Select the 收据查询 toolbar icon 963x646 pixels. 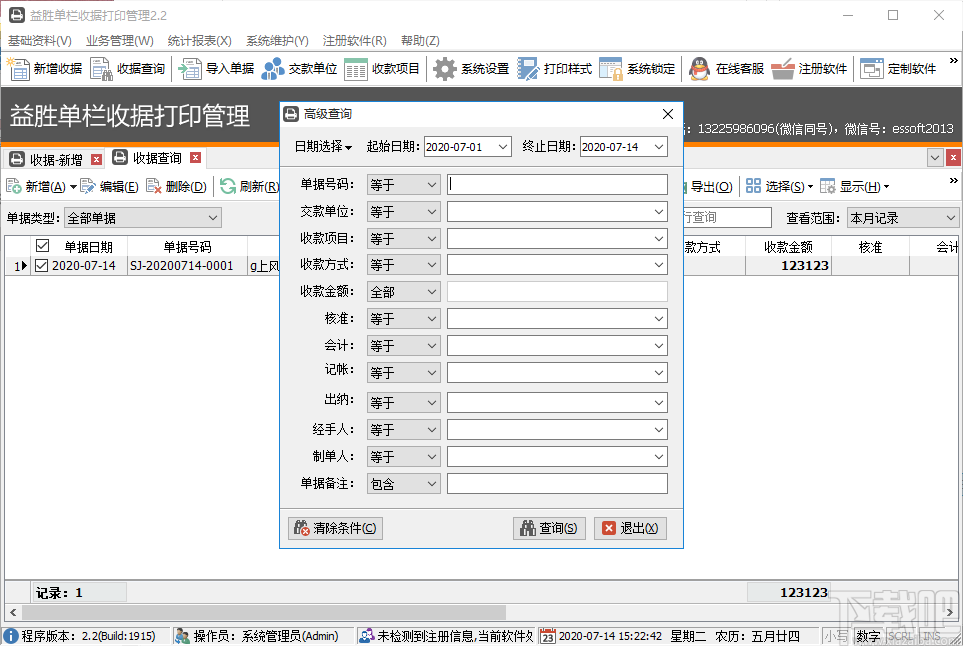(130, 68)
